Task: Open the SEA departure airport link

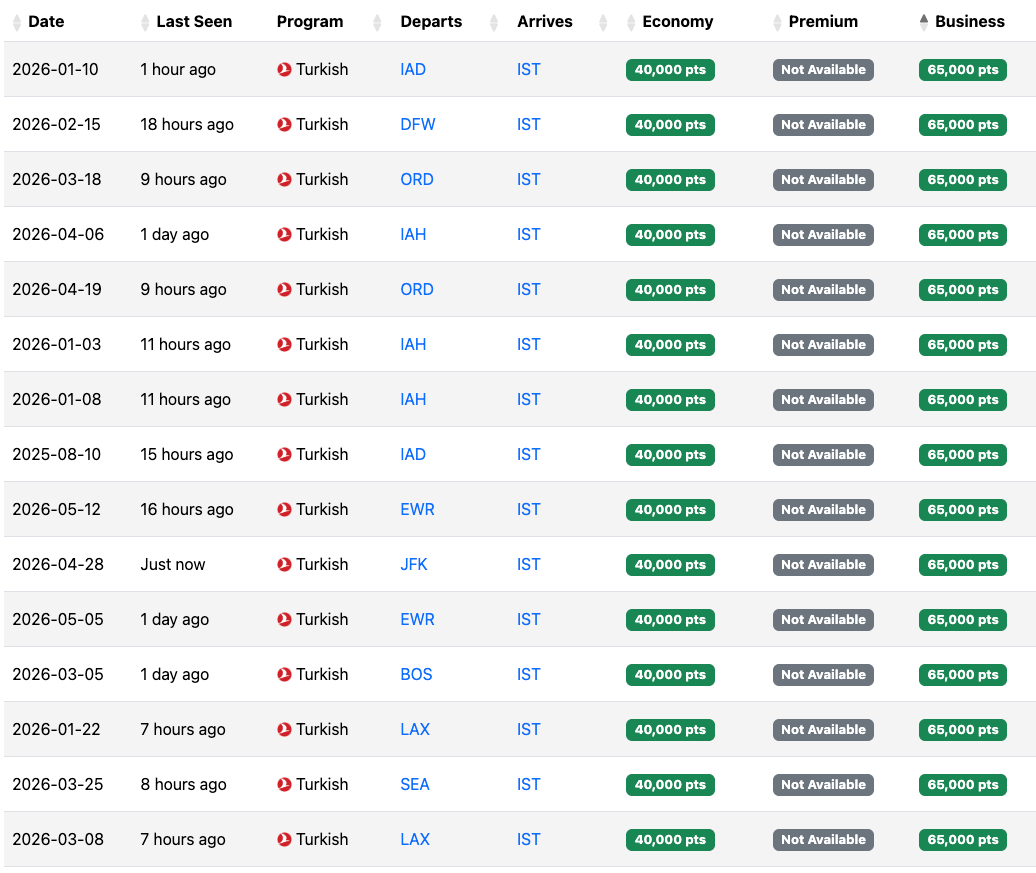Action: pyautogui.click(x=415, y=784)
